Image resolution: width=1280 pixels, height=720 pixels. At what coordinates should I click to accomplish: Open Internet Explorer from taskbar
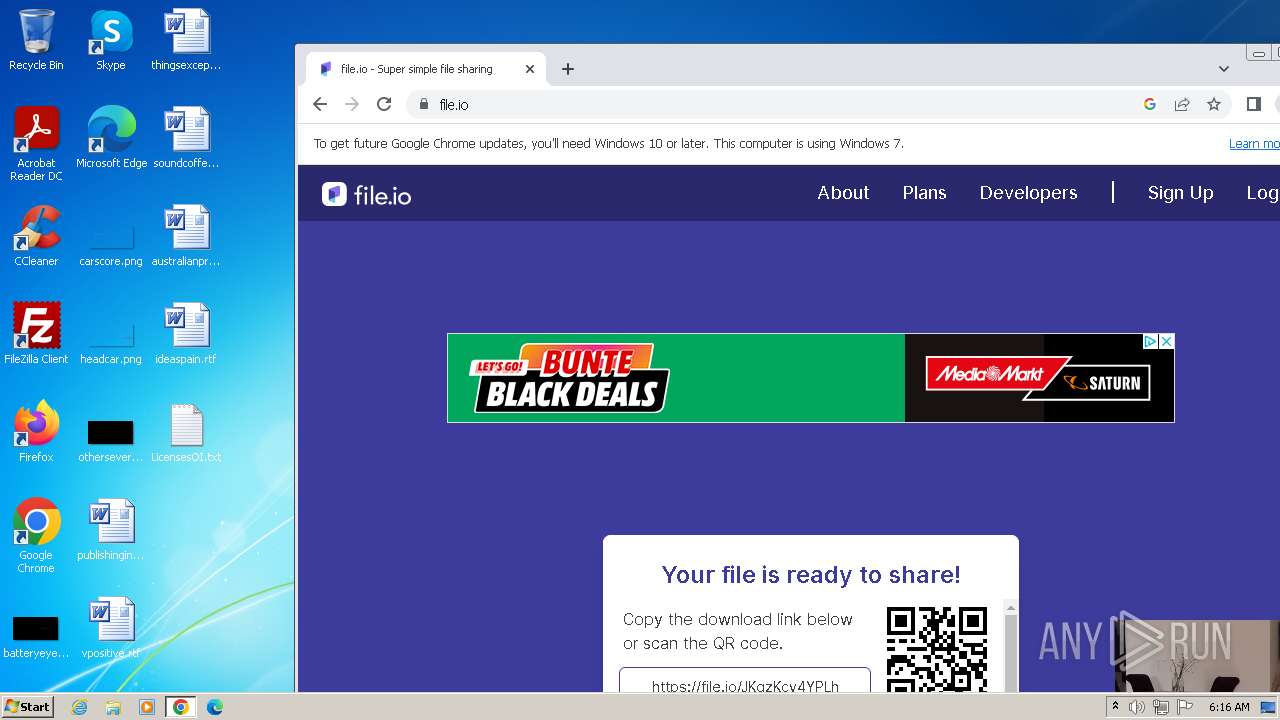tap(79, 707)
